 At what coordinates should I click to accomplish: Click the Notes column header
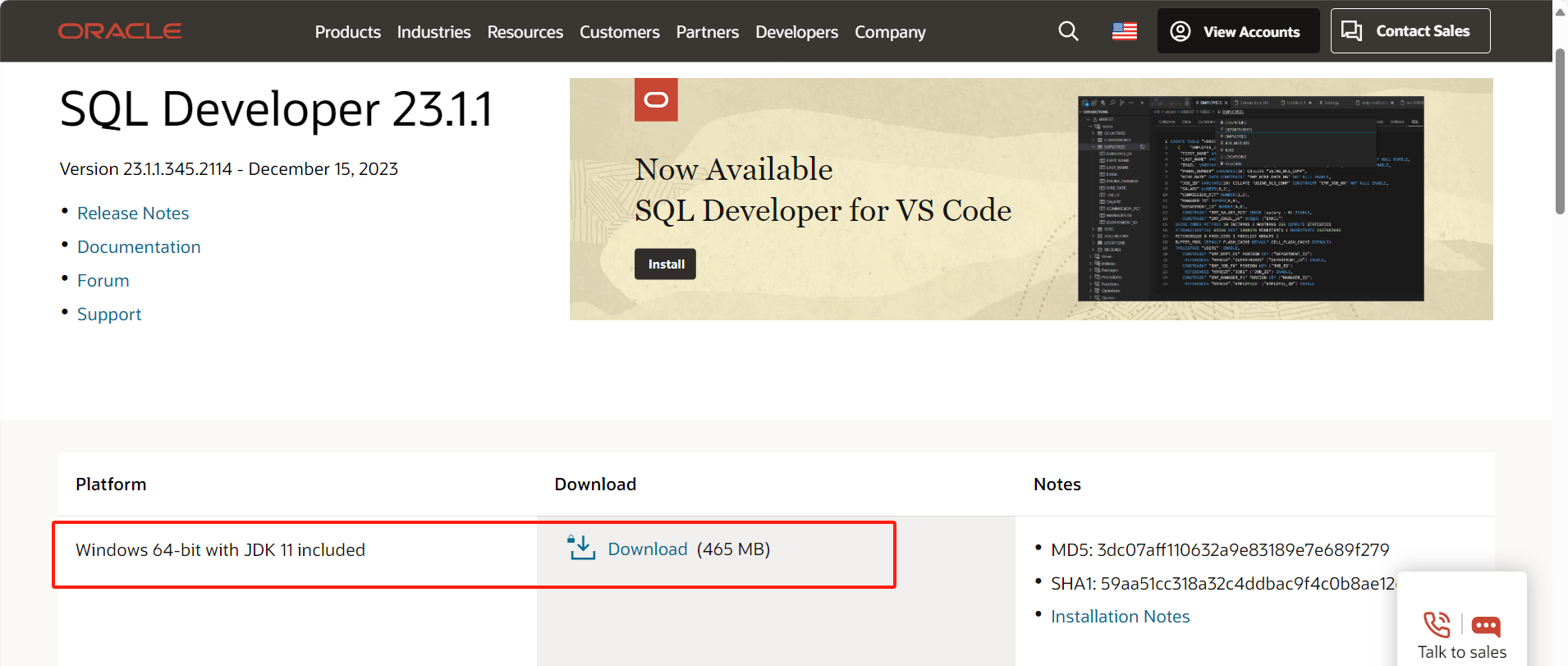point(1057,485)
